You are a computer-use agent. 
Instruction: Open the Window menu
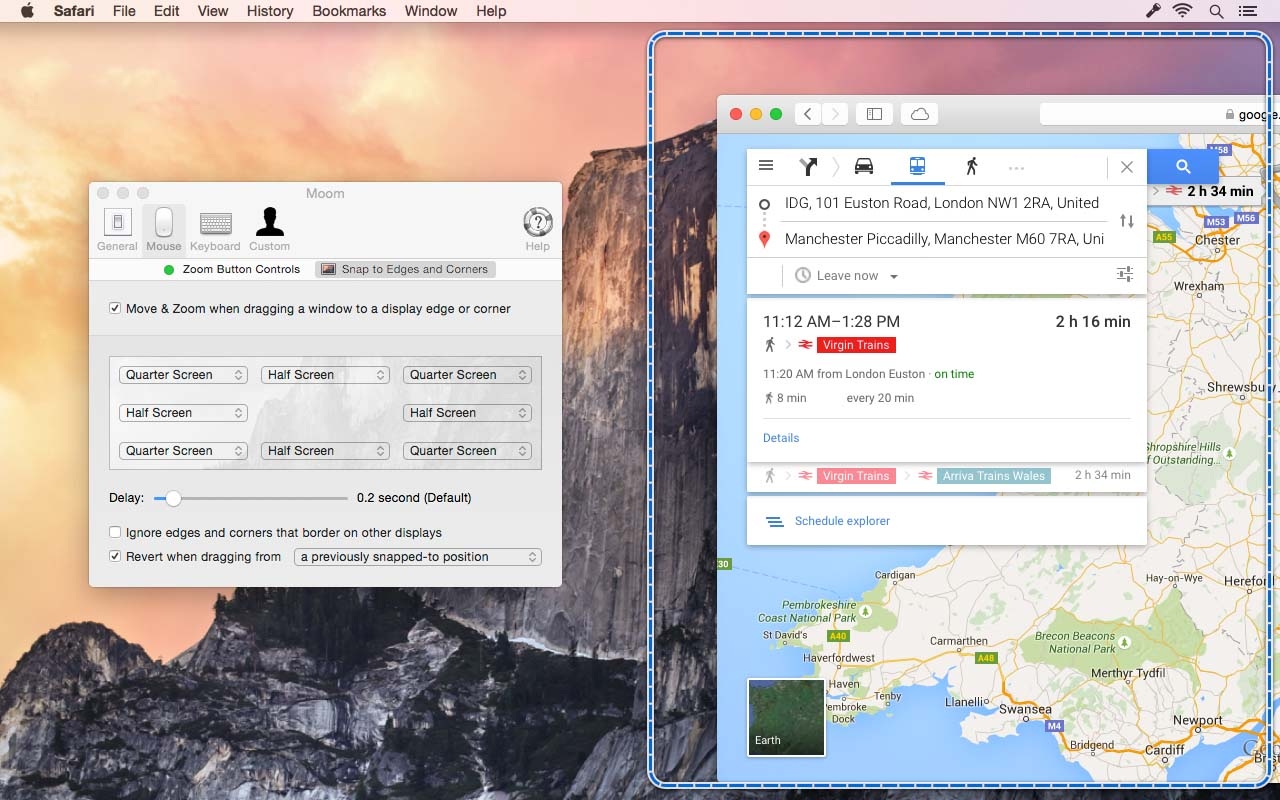(431, 11)
